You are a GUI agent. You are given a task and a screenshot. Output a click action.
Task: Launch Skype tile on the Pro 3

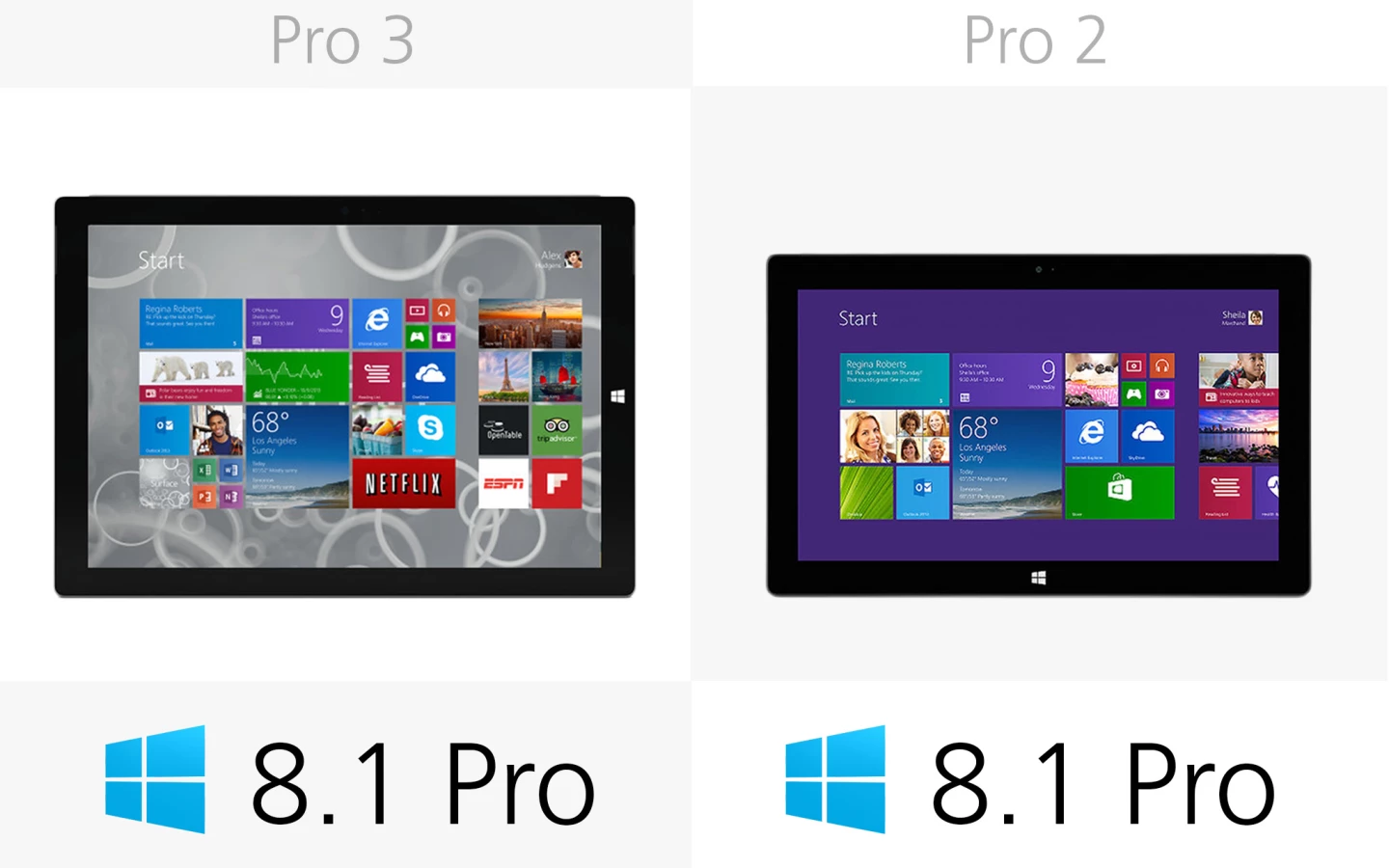pos(430,429)
